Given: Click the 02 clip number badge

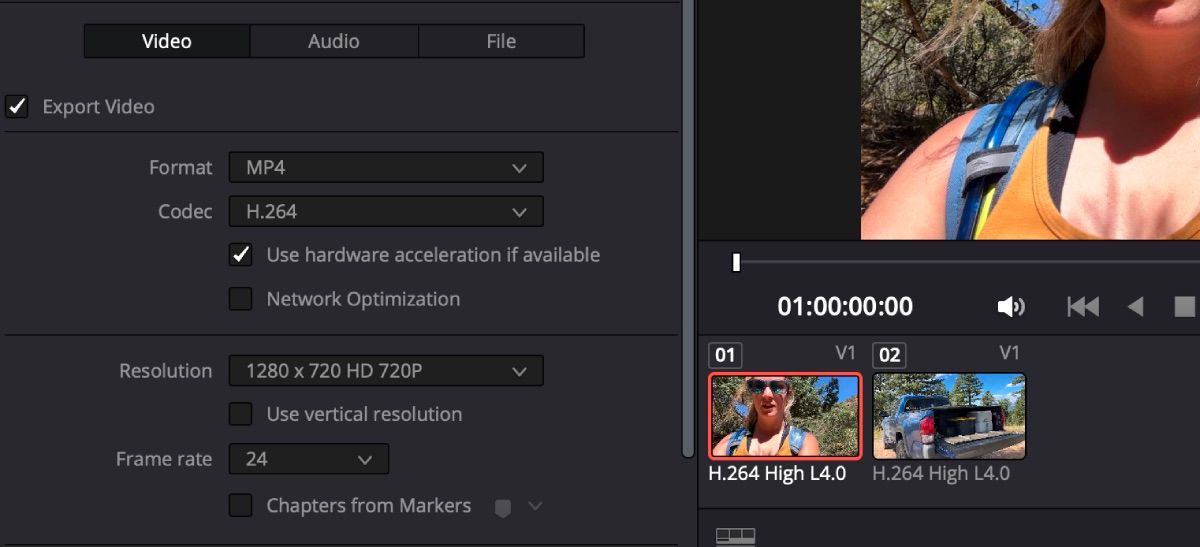Looking at the screenshot, I should [889, 355].
